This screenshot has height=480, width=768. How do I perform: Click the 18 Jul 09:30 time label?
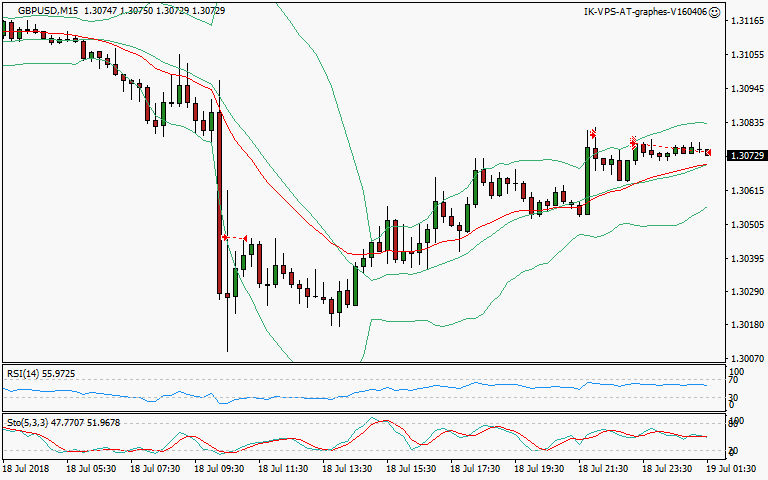click(x=219, y=469)
